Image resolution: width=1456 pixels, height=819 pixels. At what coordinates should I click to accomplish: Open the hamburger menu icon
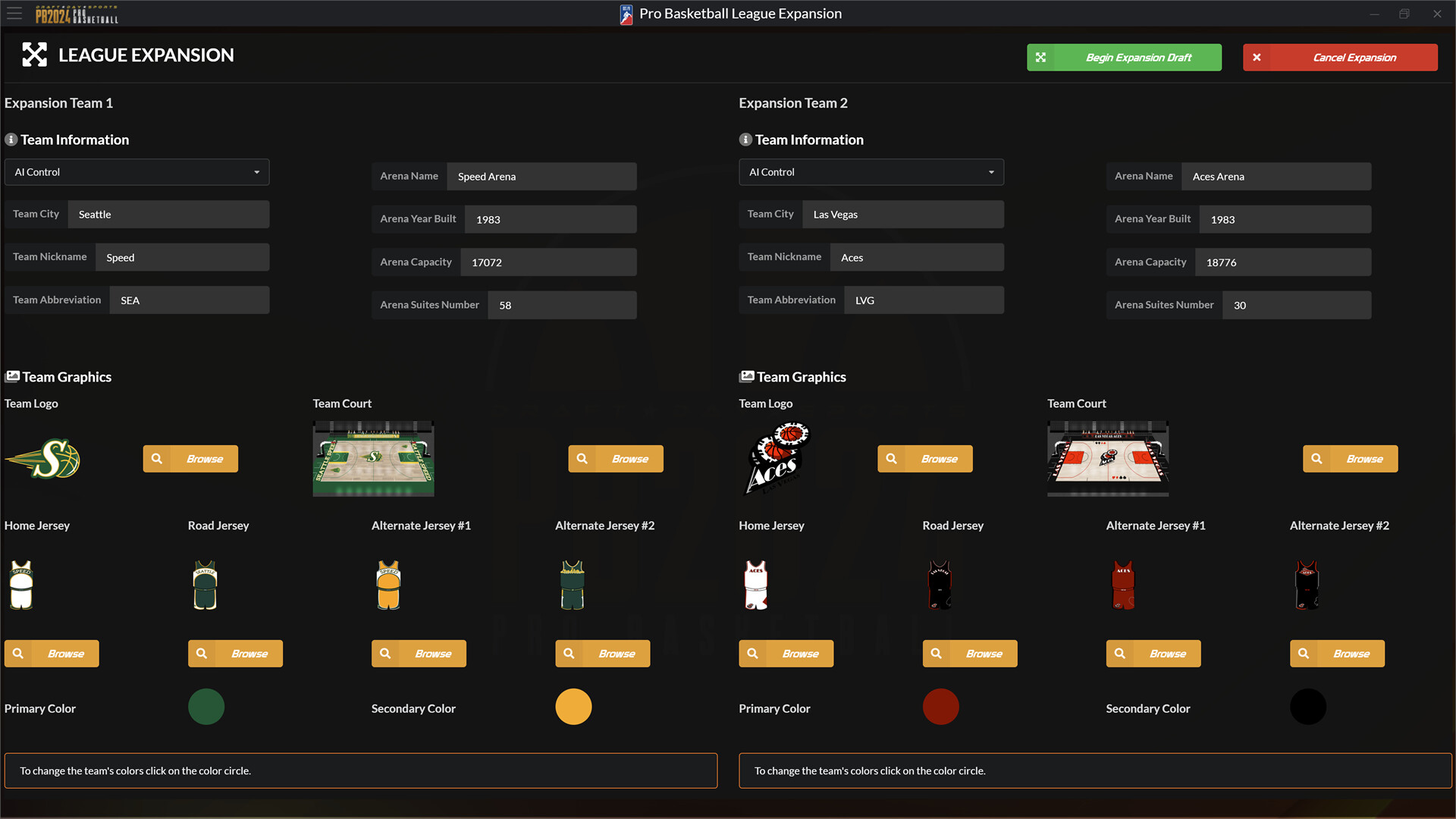tap(14, 14)
